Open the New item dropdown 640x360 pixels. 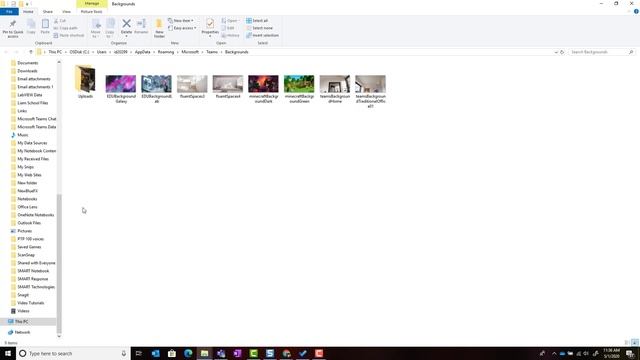point(181,20)
